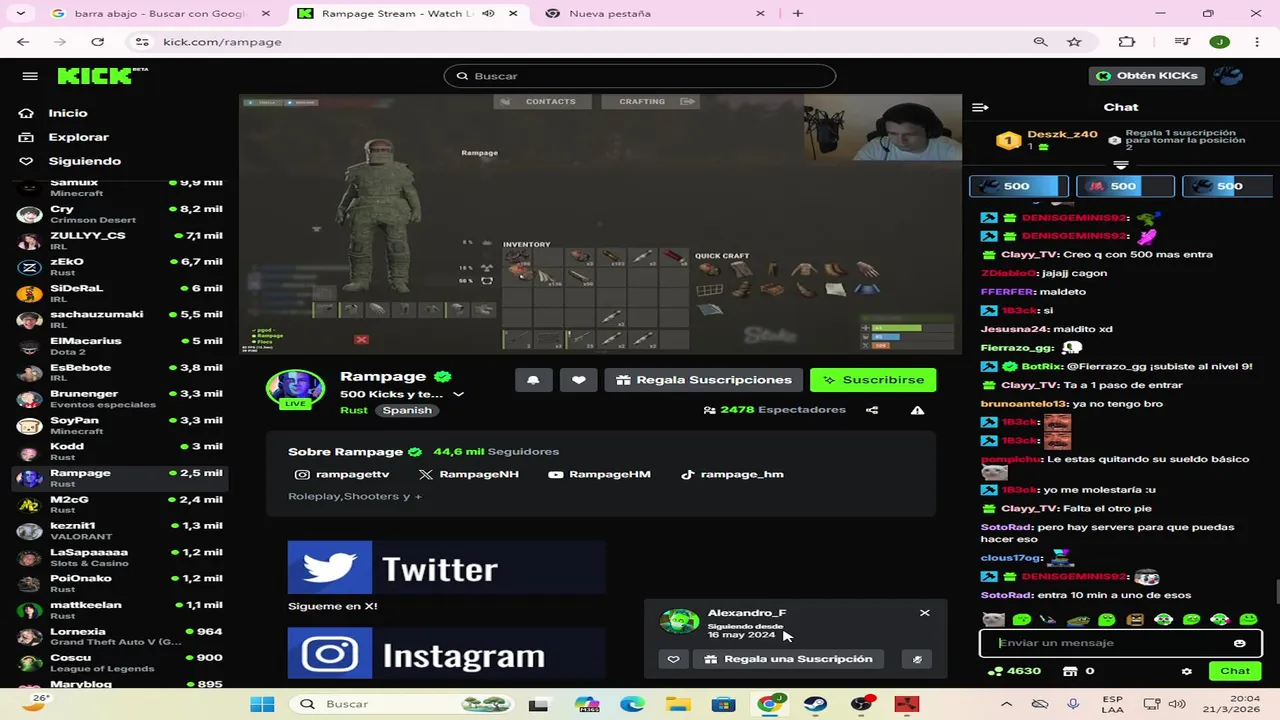Viewport: 1280px width, 720px height.
Task: Click Rampage's channel avatar with LIVE badge
Action: 295,389
